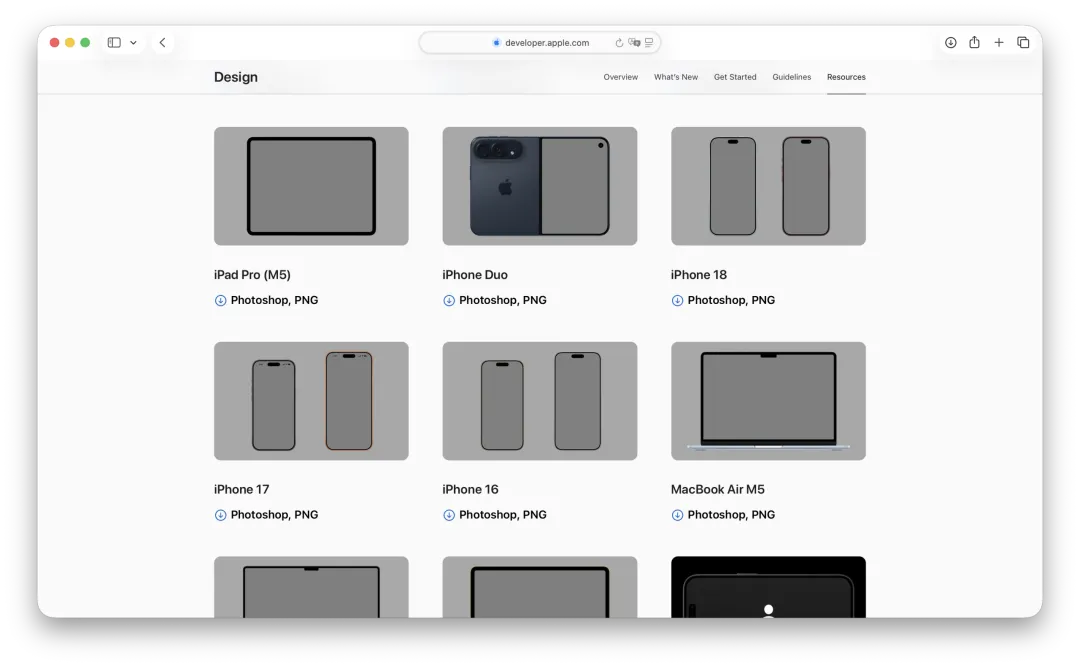1080x667 pixels.
Task: Click the iPhone 16 title
Action: click(x=470, y=489)
